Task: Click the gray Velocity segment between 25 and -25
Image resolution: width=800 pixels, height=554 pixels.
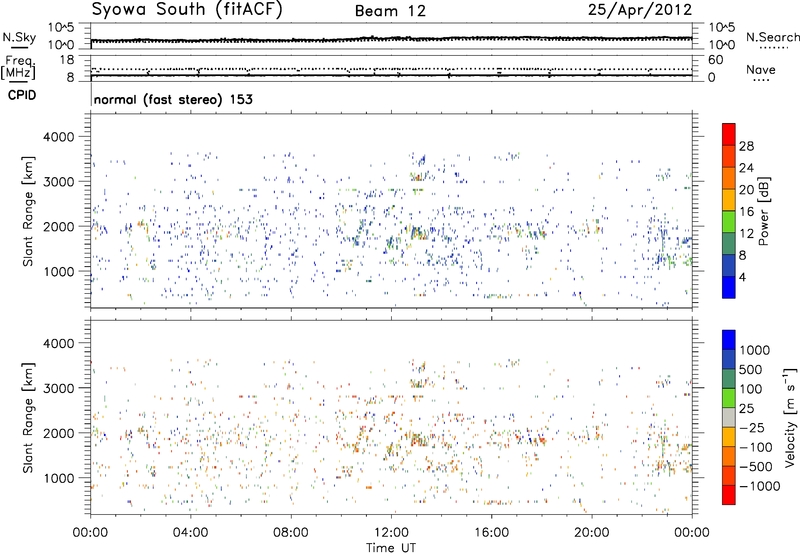Action: coord(729,417)
